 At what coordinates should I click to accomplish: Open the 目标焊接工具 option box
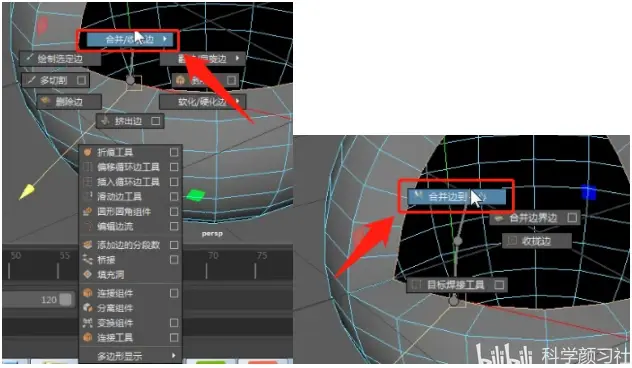coord(499,285)
